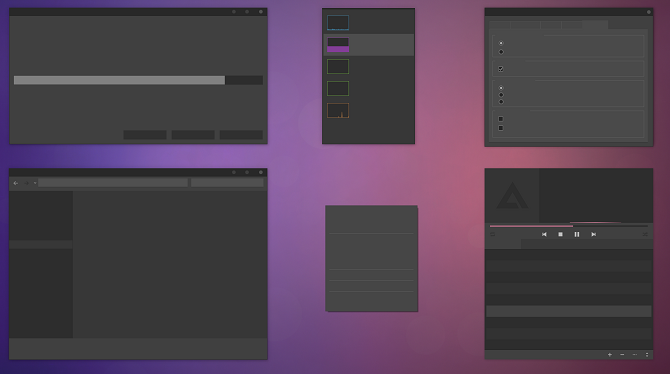Select the last radio button in the three-option group

(x=501, y=102)
